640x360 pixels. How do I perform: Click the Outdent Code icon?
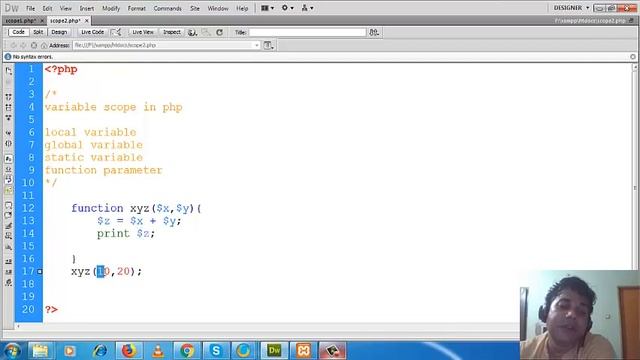click(9, 272)
